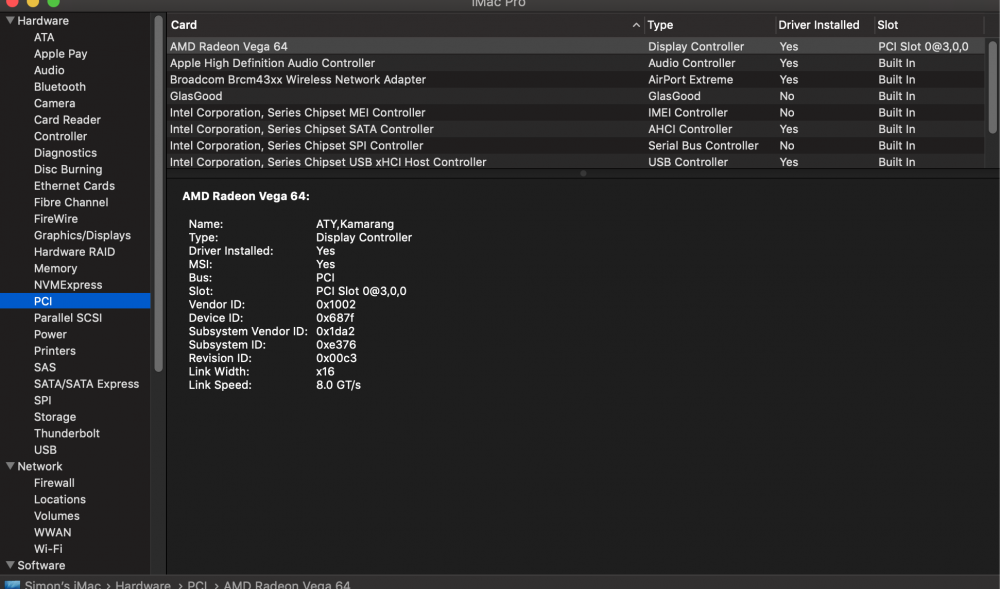Select Apple Pay in the sidebar
This screenshot has height=589, width=1000.
[61, 54]
